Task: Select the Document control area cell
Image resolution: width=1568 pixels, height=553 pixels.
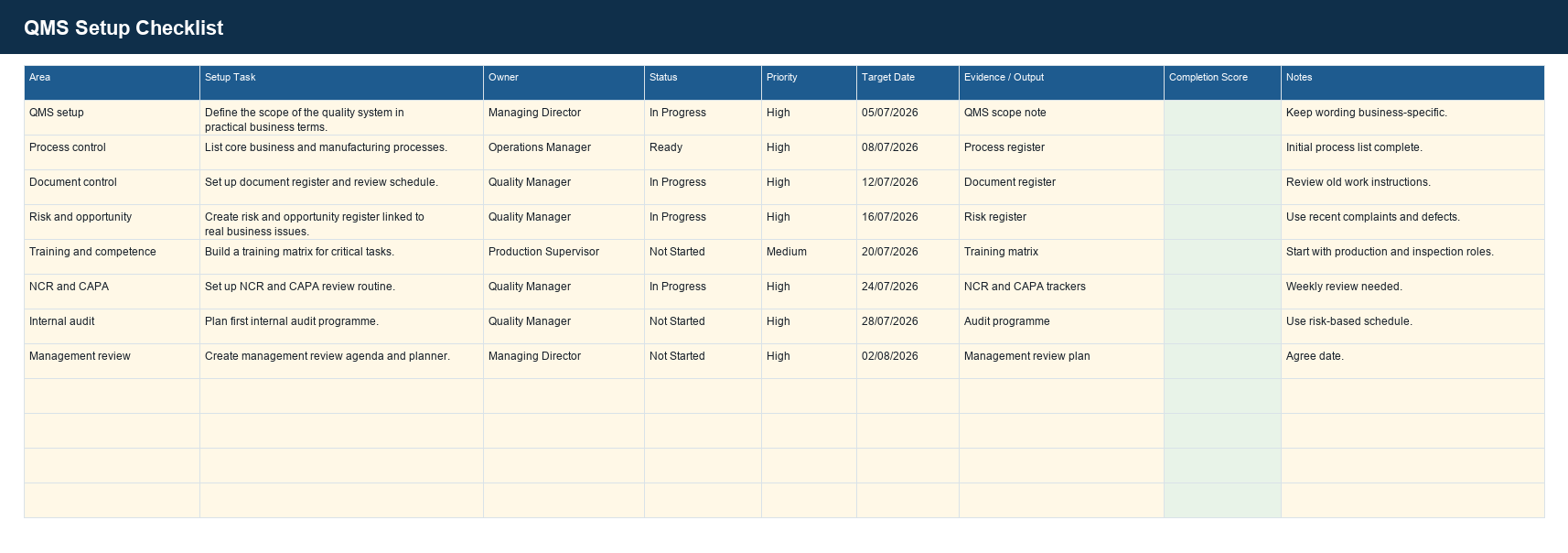Action: pyautogui.click(x=112, y=187)
